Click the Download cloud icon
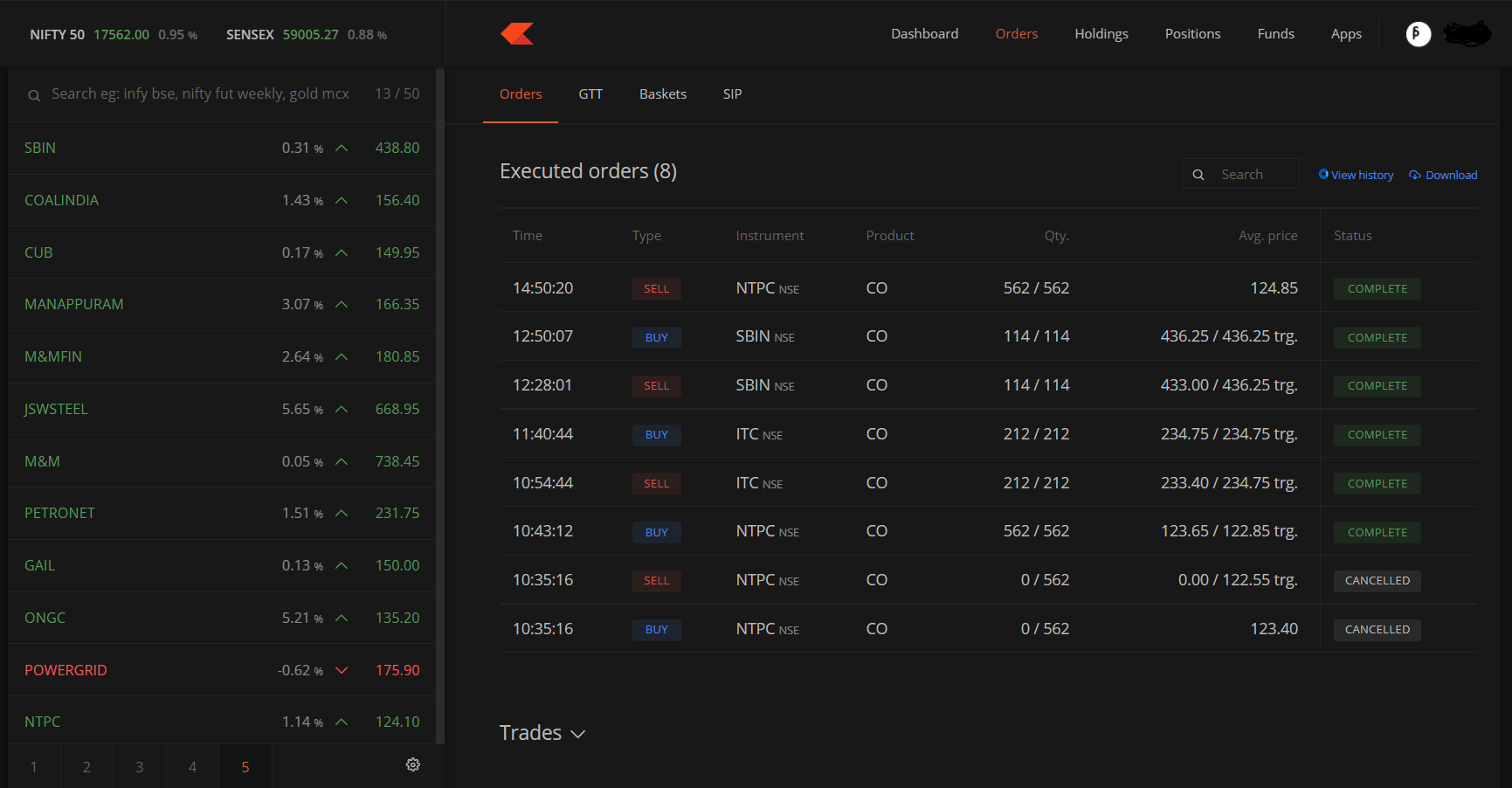Screen dimensions: 1512x788 coord(1415,175)
